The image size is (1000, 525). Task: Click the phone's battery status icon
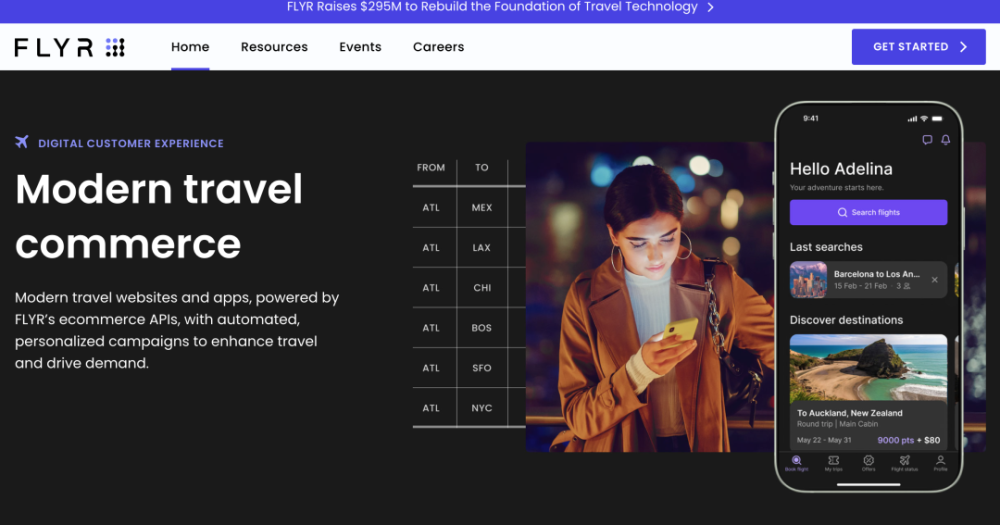tap(937, 119)
